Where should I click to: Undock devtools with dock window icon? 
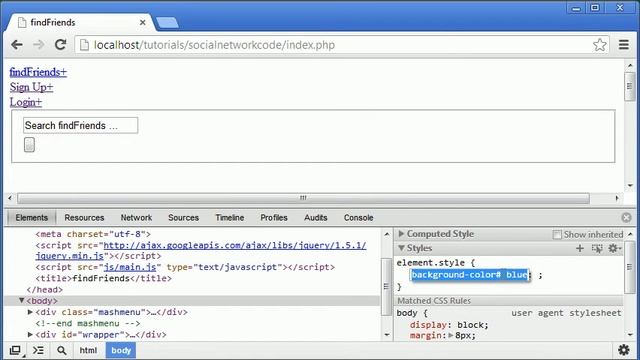(15, 350)
